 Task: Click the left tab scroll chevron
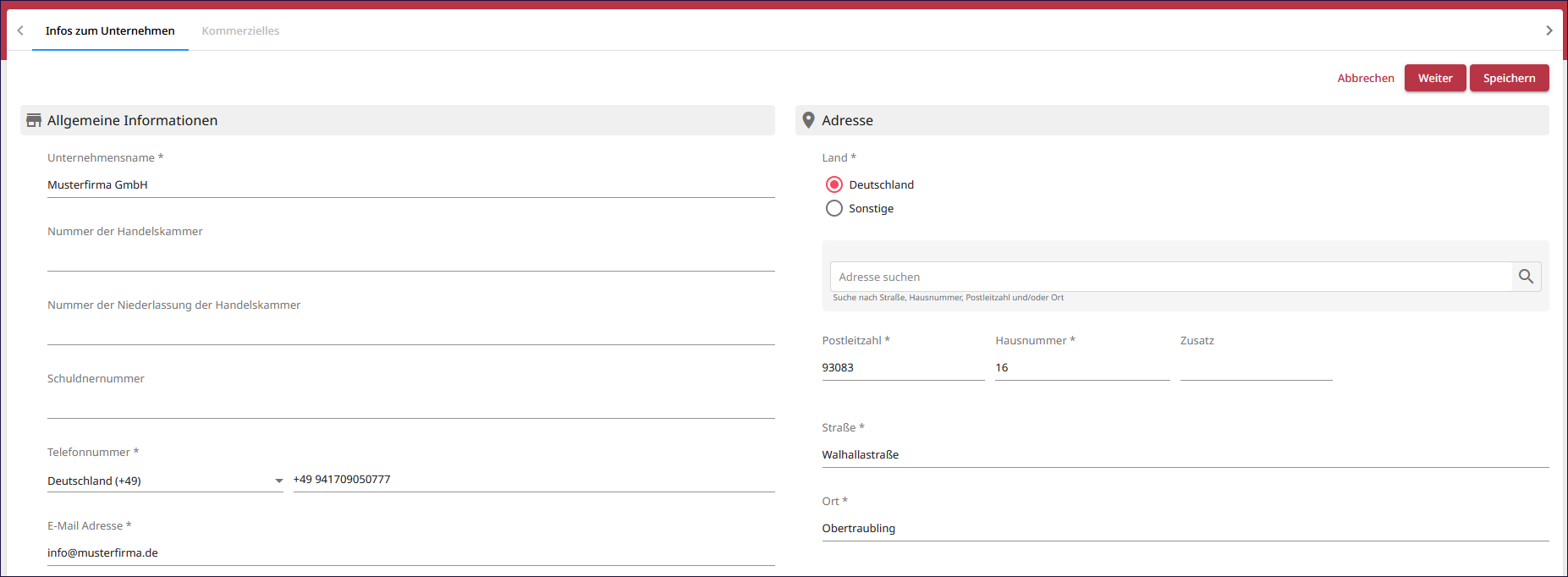click(20, 30)
